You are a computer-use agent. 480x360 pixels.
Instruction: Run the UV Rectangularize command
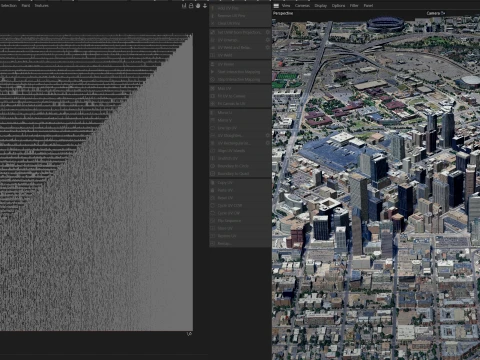[x=237, y=143]
